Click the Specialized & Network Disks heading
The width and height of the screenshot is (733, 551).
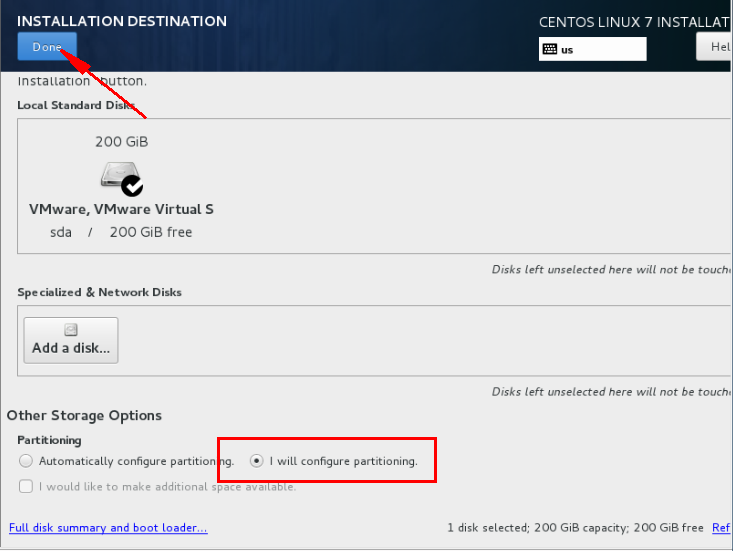(x=99, y=293)
